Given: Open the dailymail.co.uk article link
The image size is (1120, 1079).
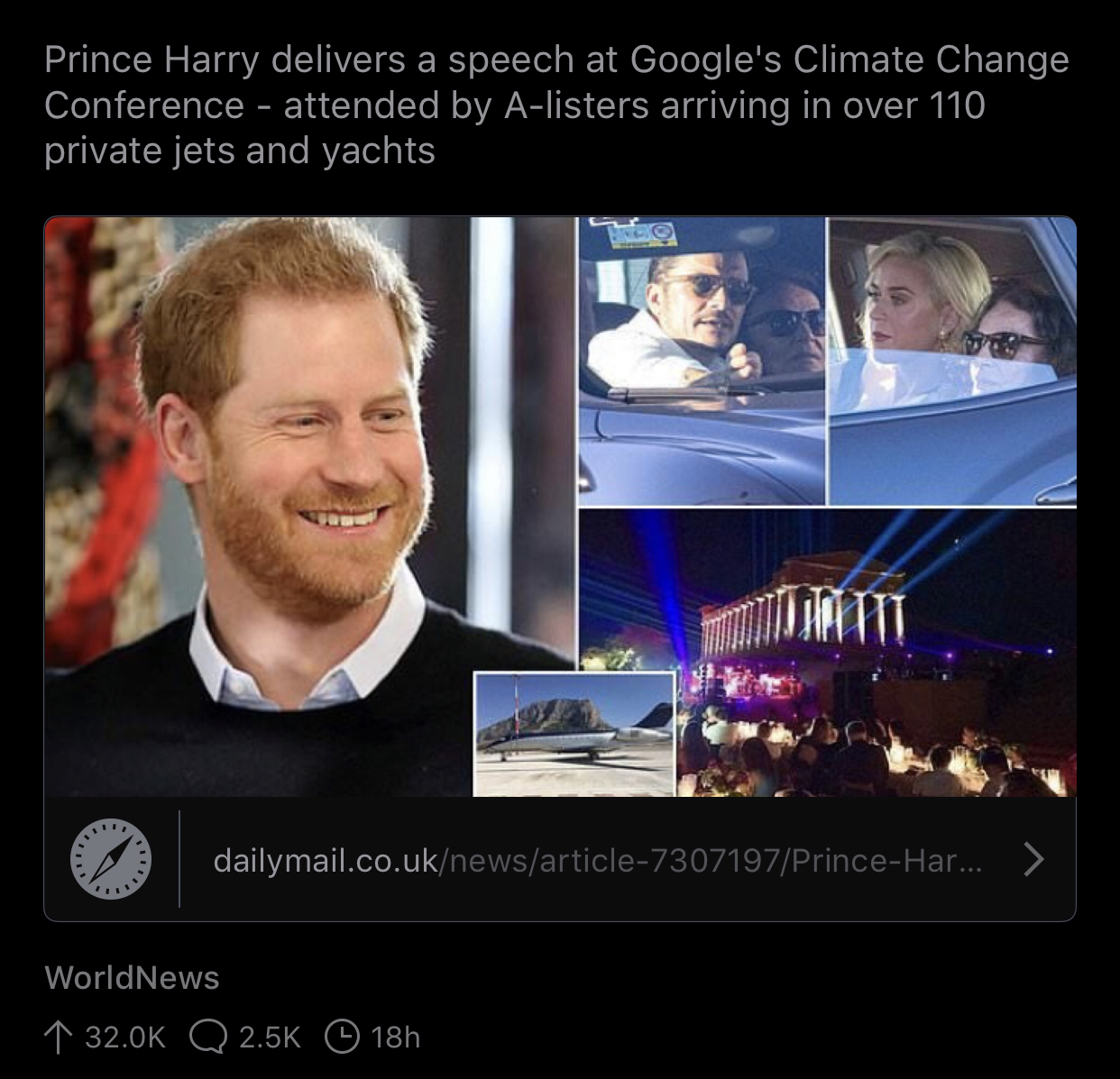Looking at the screenshot, I should tap(326, 861).
